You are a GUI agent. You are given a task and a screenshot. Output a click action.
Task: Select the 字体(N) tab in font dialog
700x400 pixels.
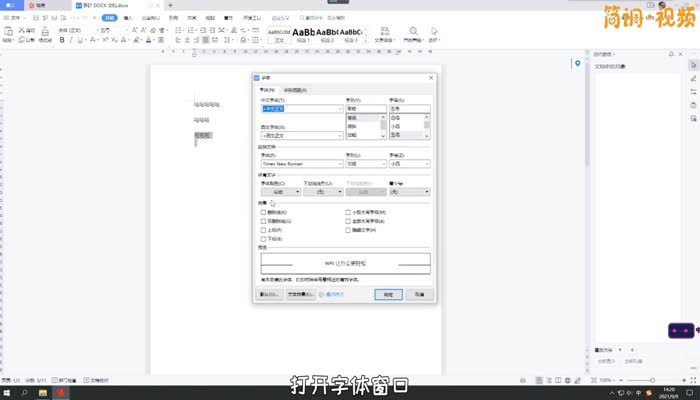[x=267, y=90]
